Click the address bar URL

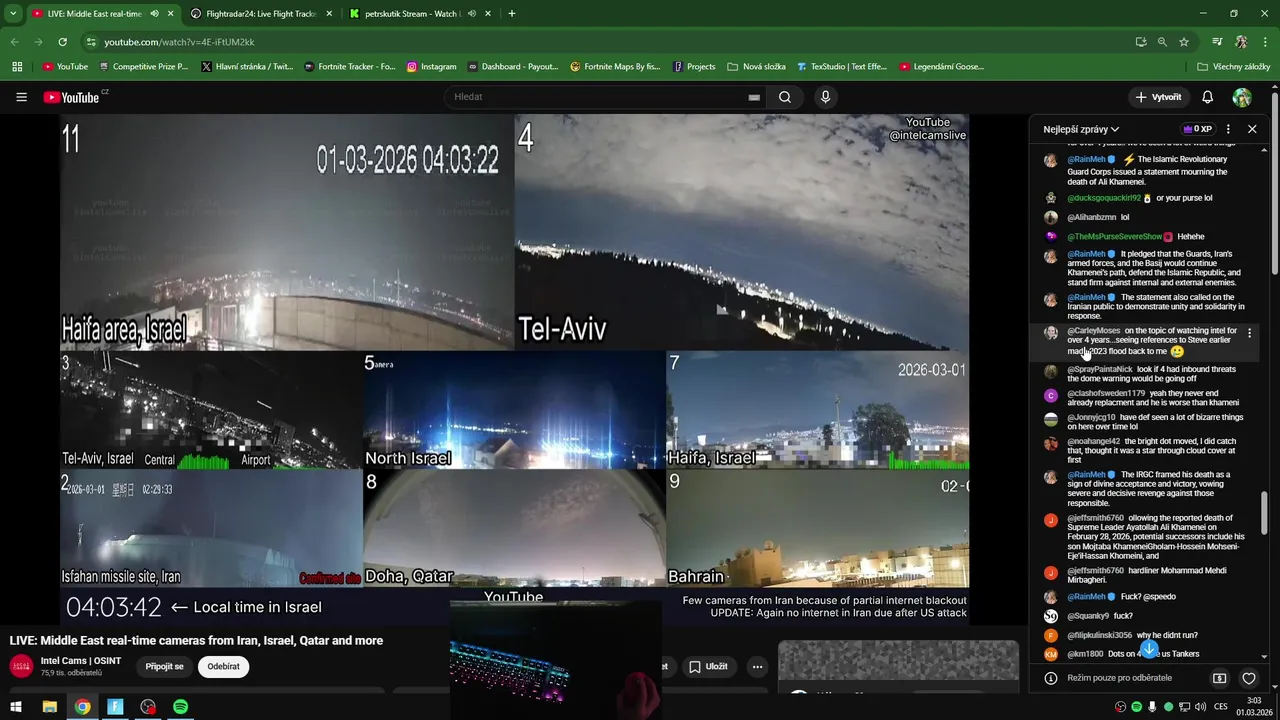click(x=180, y=42)
